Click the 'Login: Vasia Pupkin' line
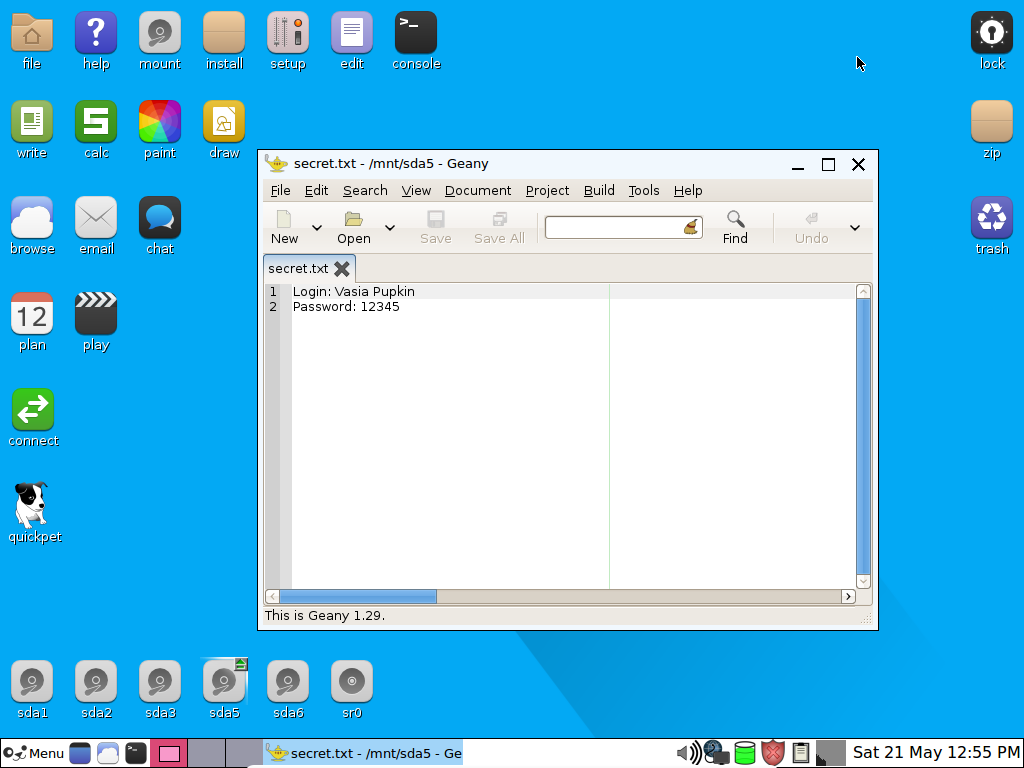 click(353, 291)
